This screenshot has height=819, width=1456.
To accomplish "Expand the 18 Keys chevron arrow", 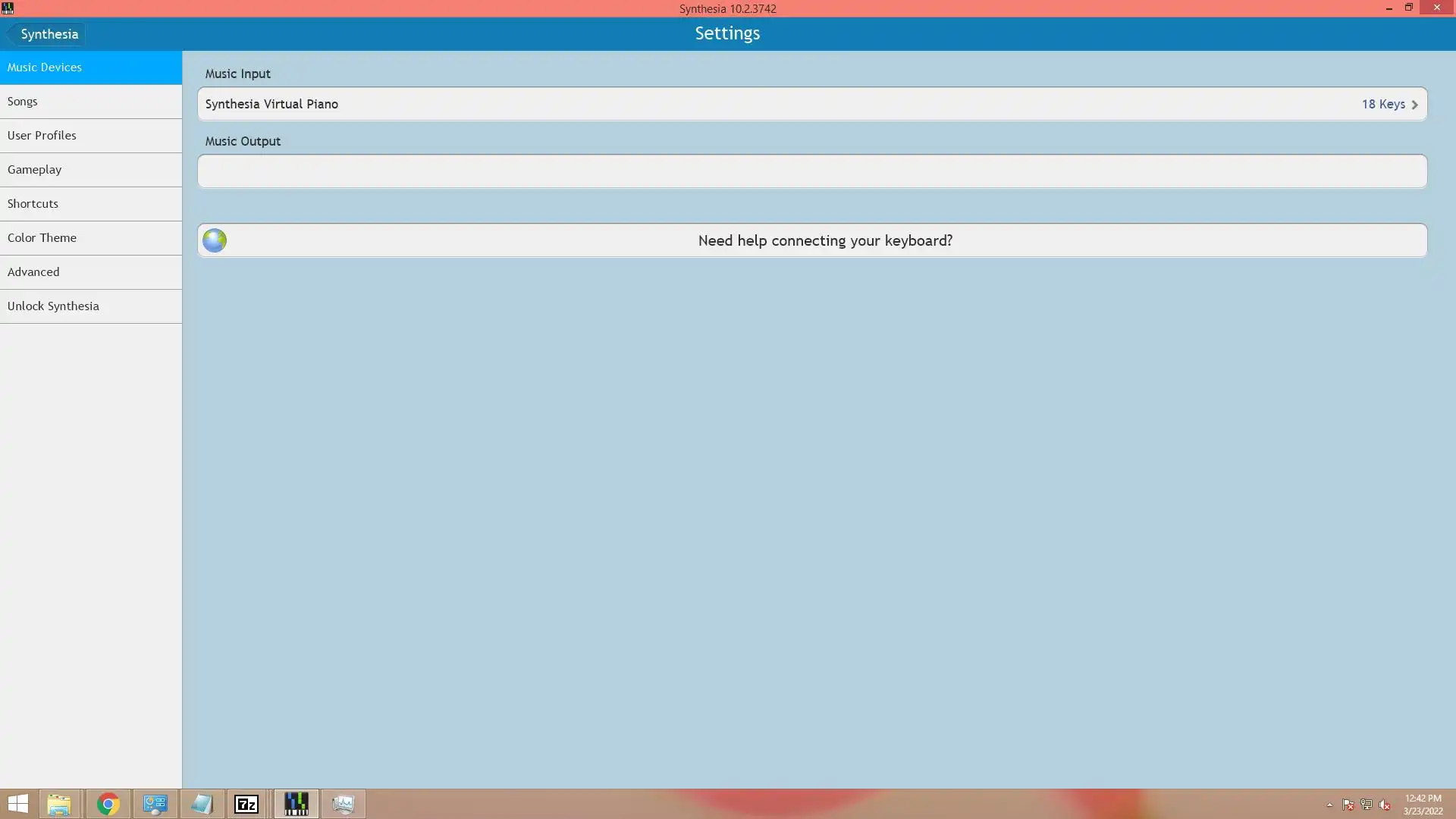I will [1414, 105].
